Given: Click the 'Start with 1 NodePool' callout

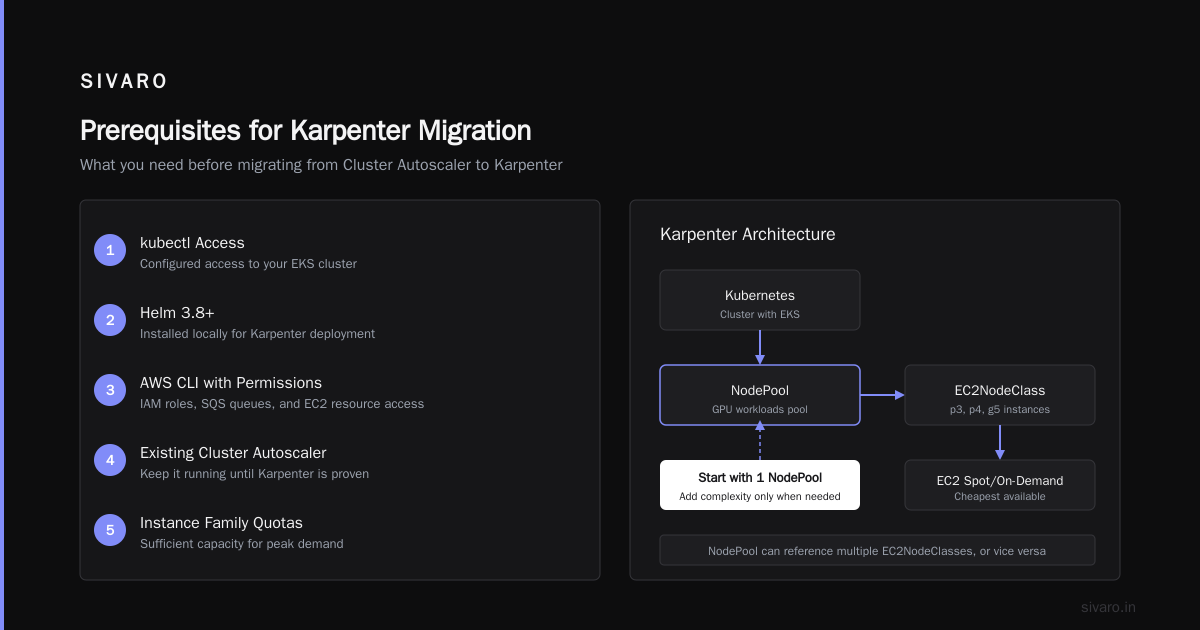Looking at the screenshot, I should (760, 485).
